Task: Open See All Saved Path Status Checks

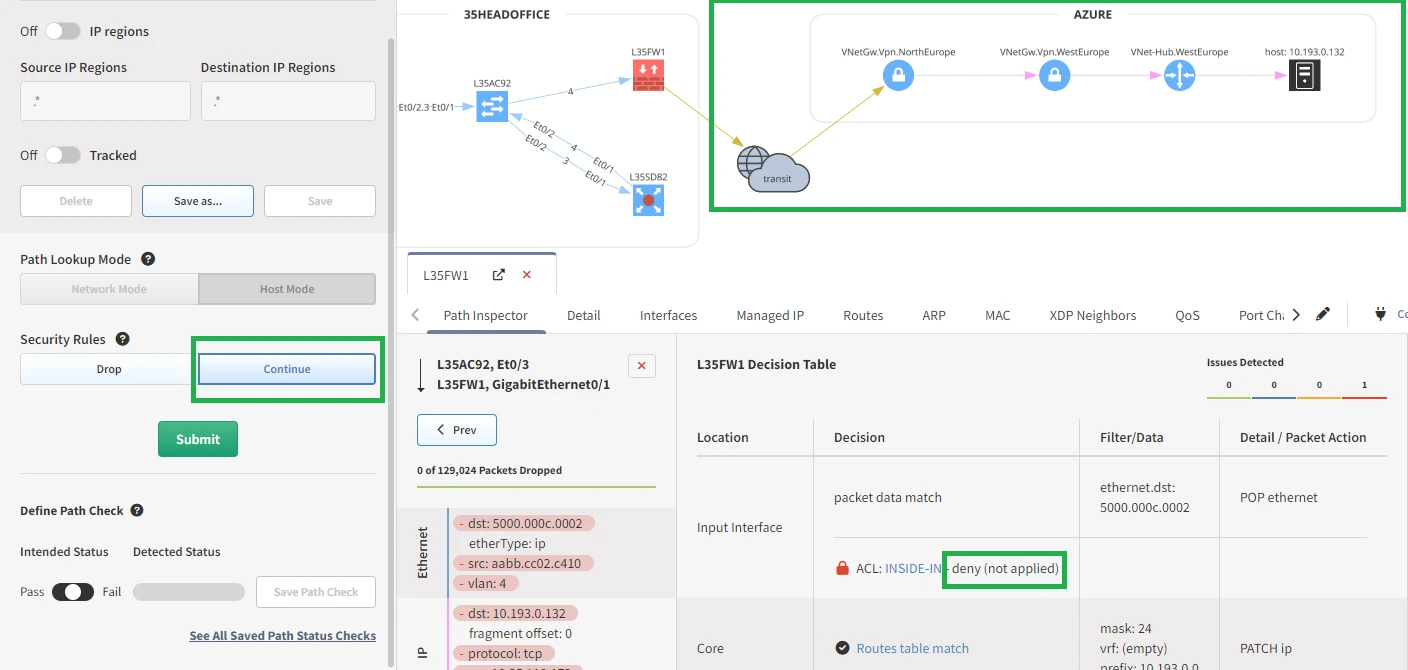Action: (x=283, y=636)
